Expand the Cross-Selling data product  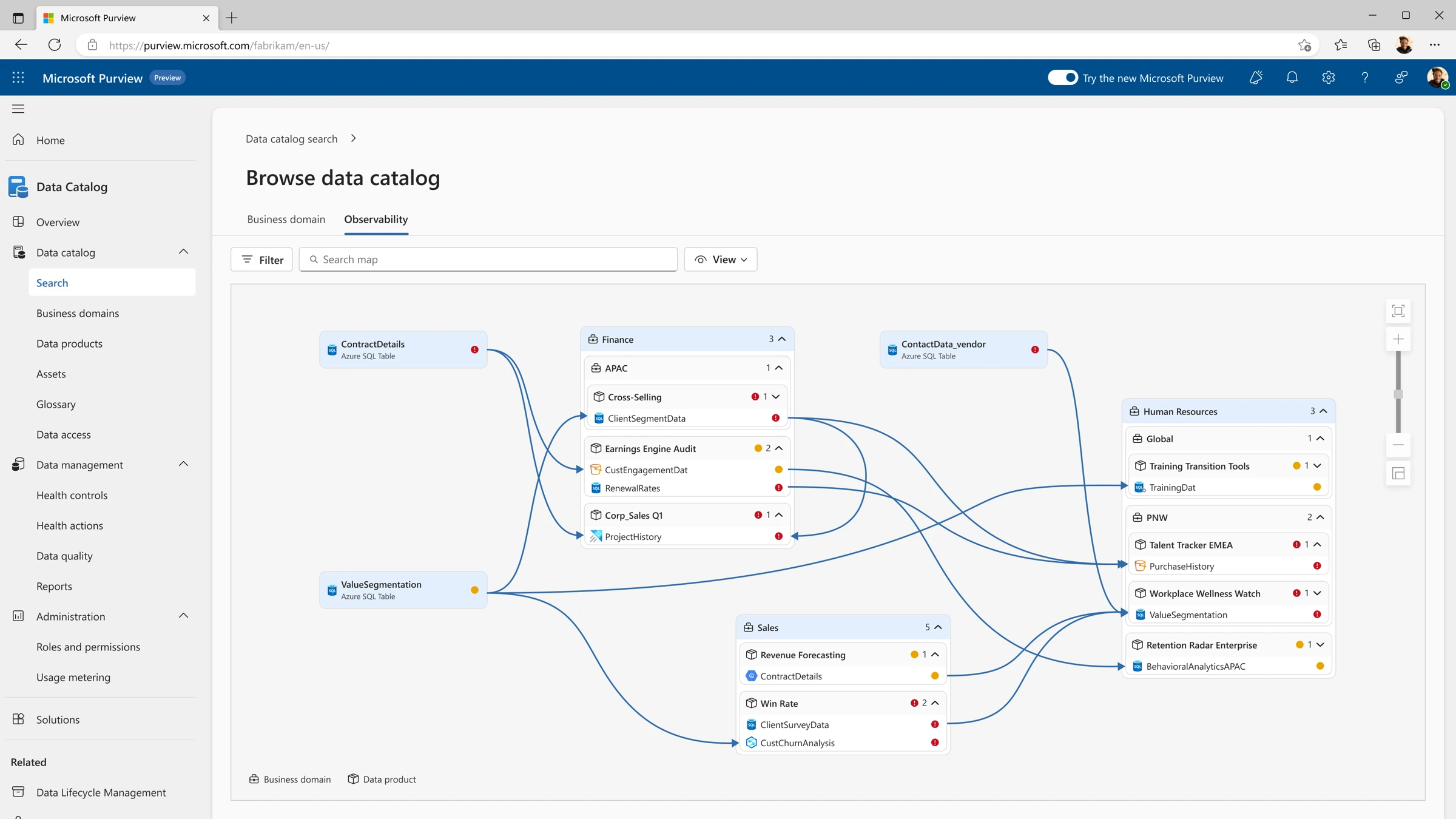[x=776, y=397]
